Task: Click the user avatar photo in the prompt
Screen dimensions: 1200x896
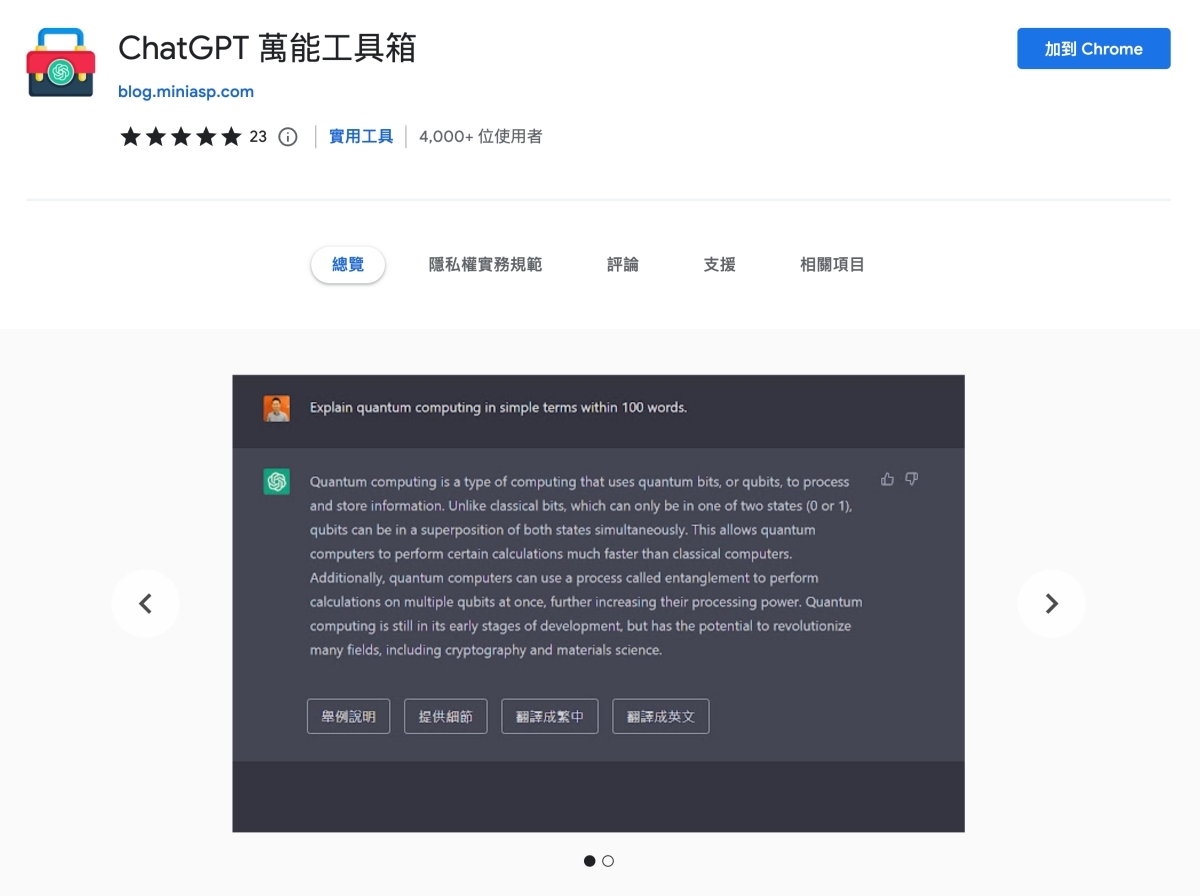Action: point(277,408)
